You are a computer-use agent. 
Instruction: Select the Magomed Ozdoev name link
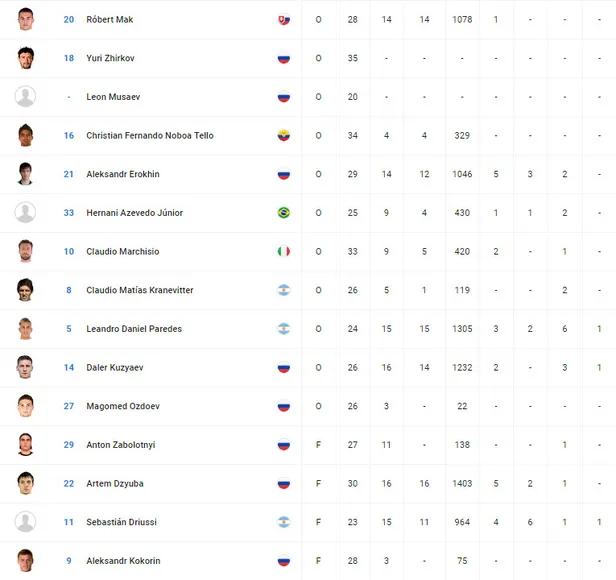pyautogui.click(x=121, y=406)
